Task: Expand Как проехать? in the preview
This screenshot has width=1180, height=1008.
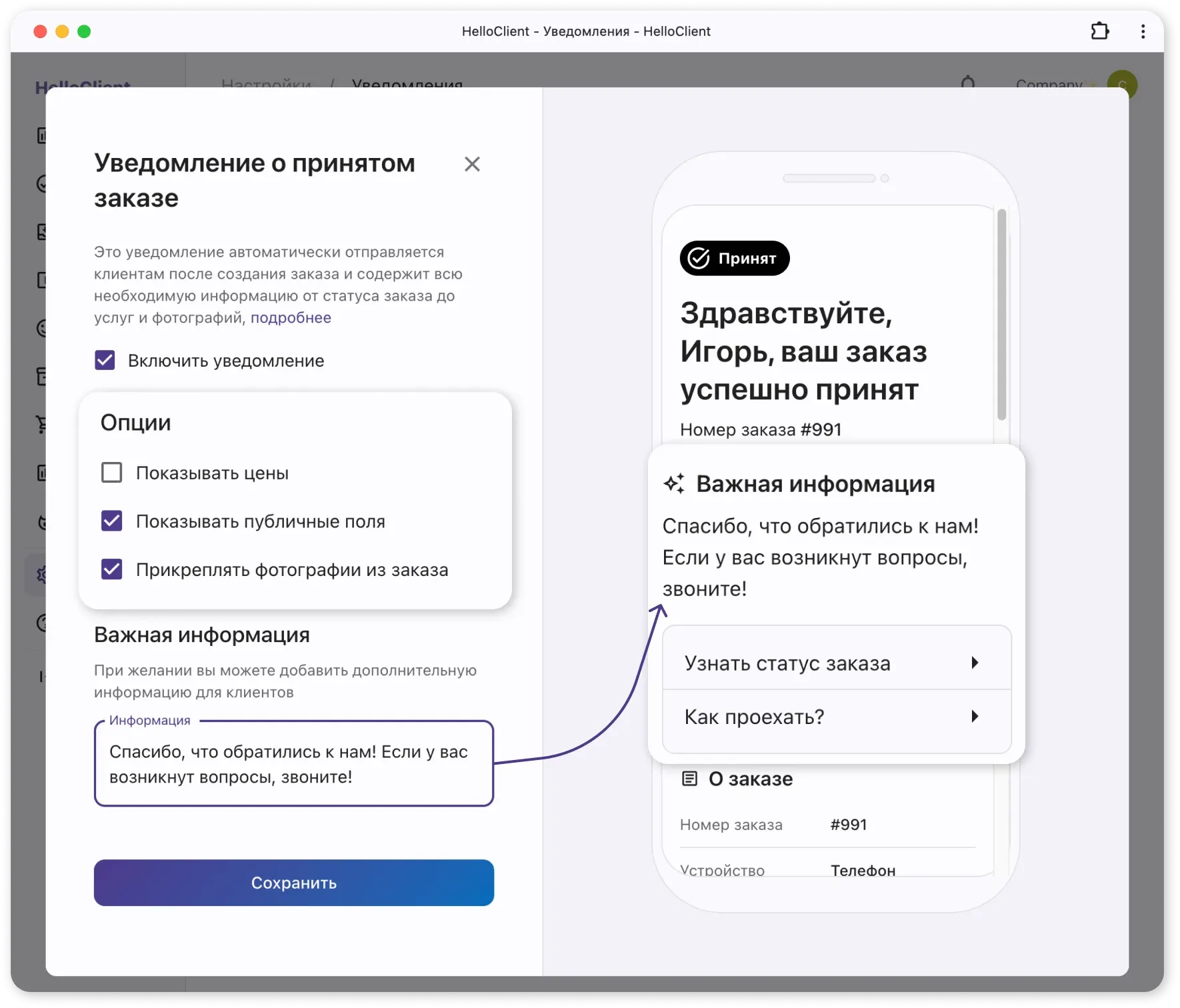Action: [837, 717]
